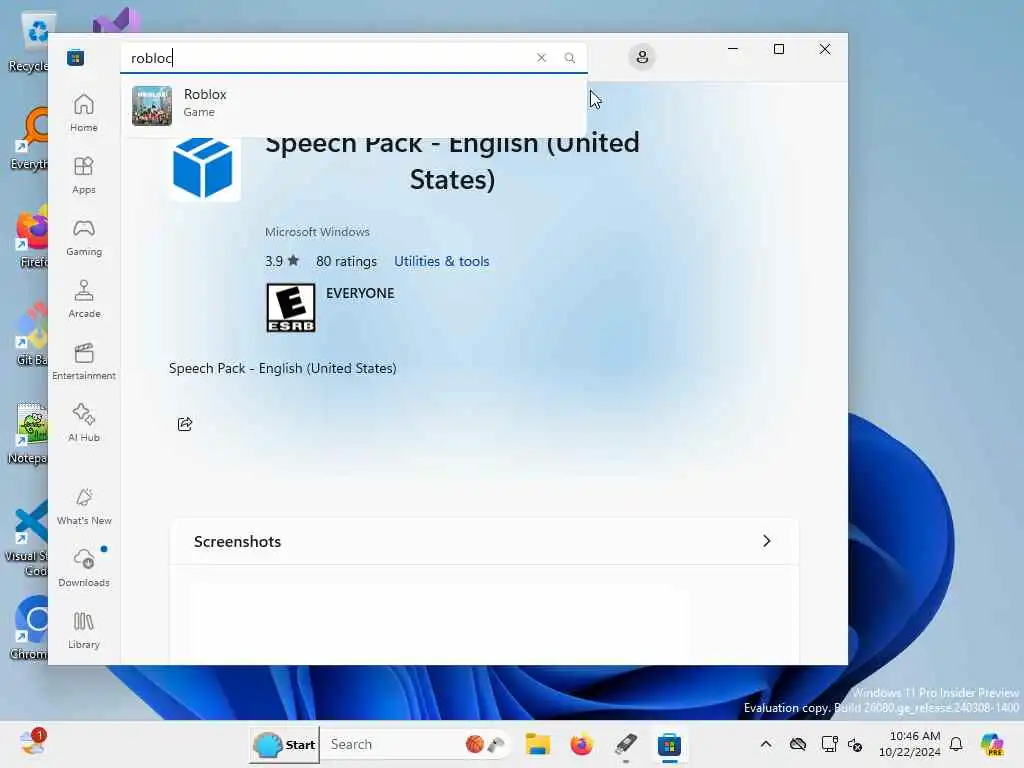Click the Microsoft Store logo icon
This screenshot has height=768, width=1024.
tap(75, 57)
